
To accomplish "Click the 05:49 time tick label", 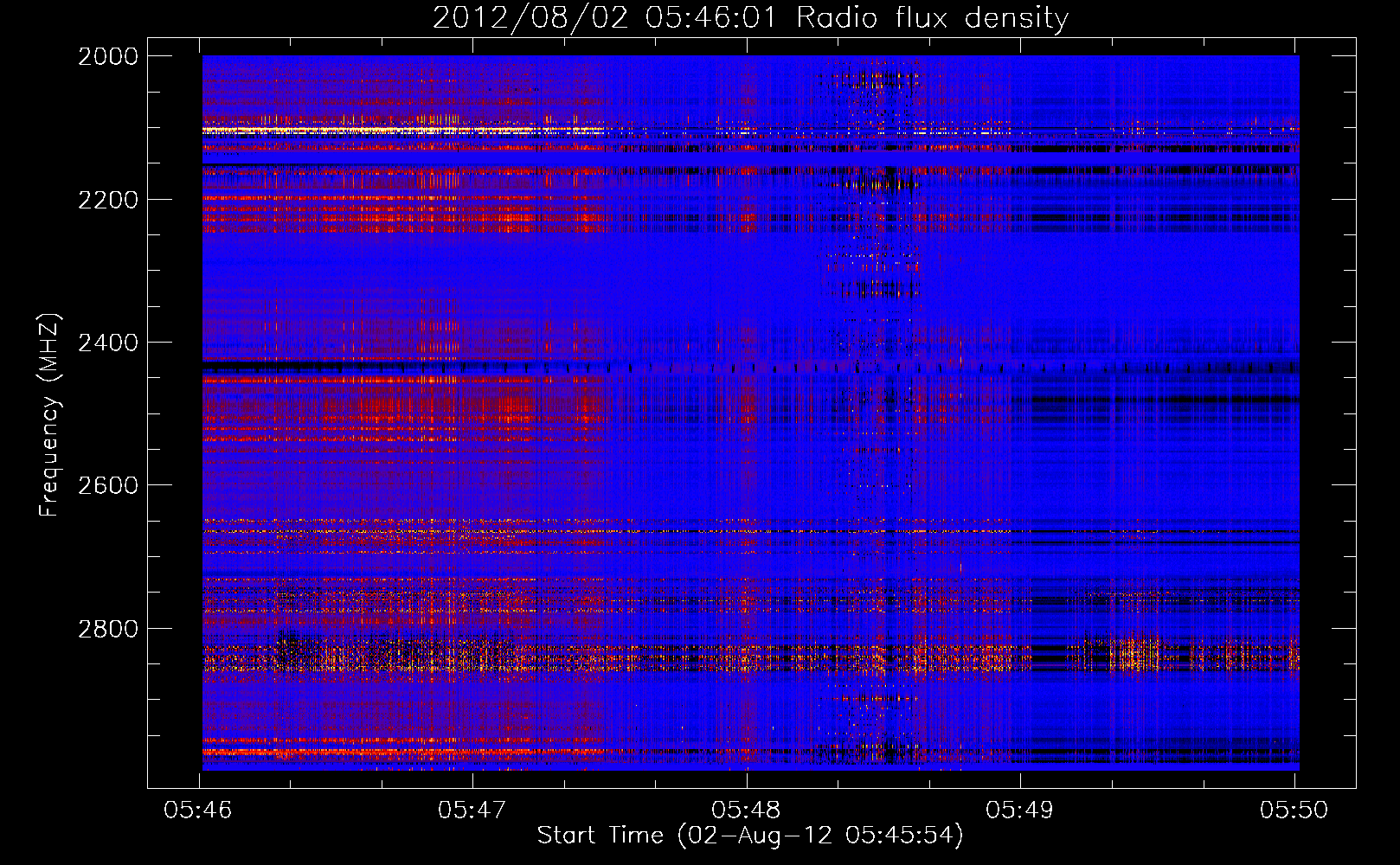I will tap(1020, 810).
